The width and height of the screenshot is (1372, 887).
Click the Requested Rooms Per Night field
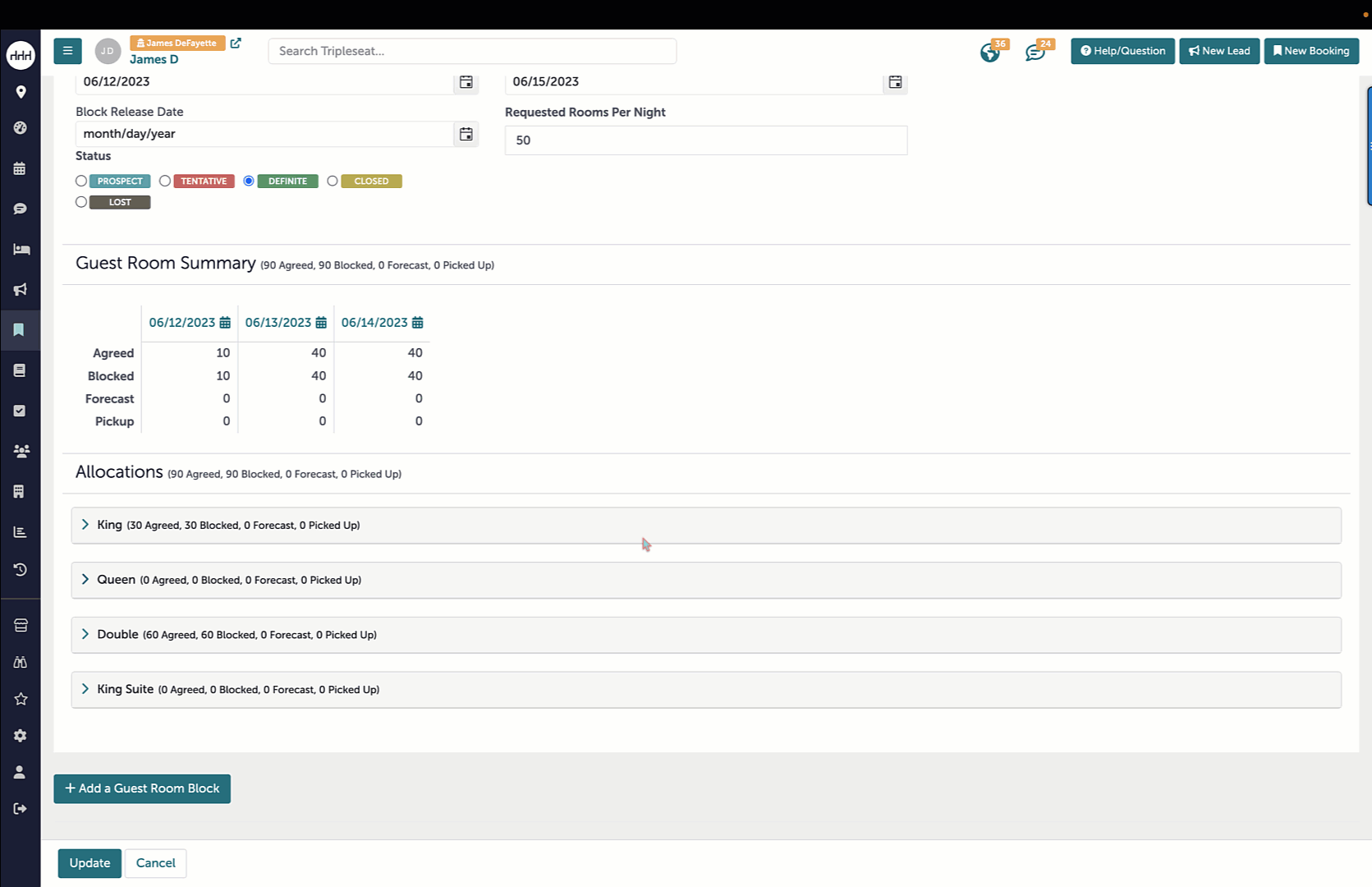(x=705, y=140)
